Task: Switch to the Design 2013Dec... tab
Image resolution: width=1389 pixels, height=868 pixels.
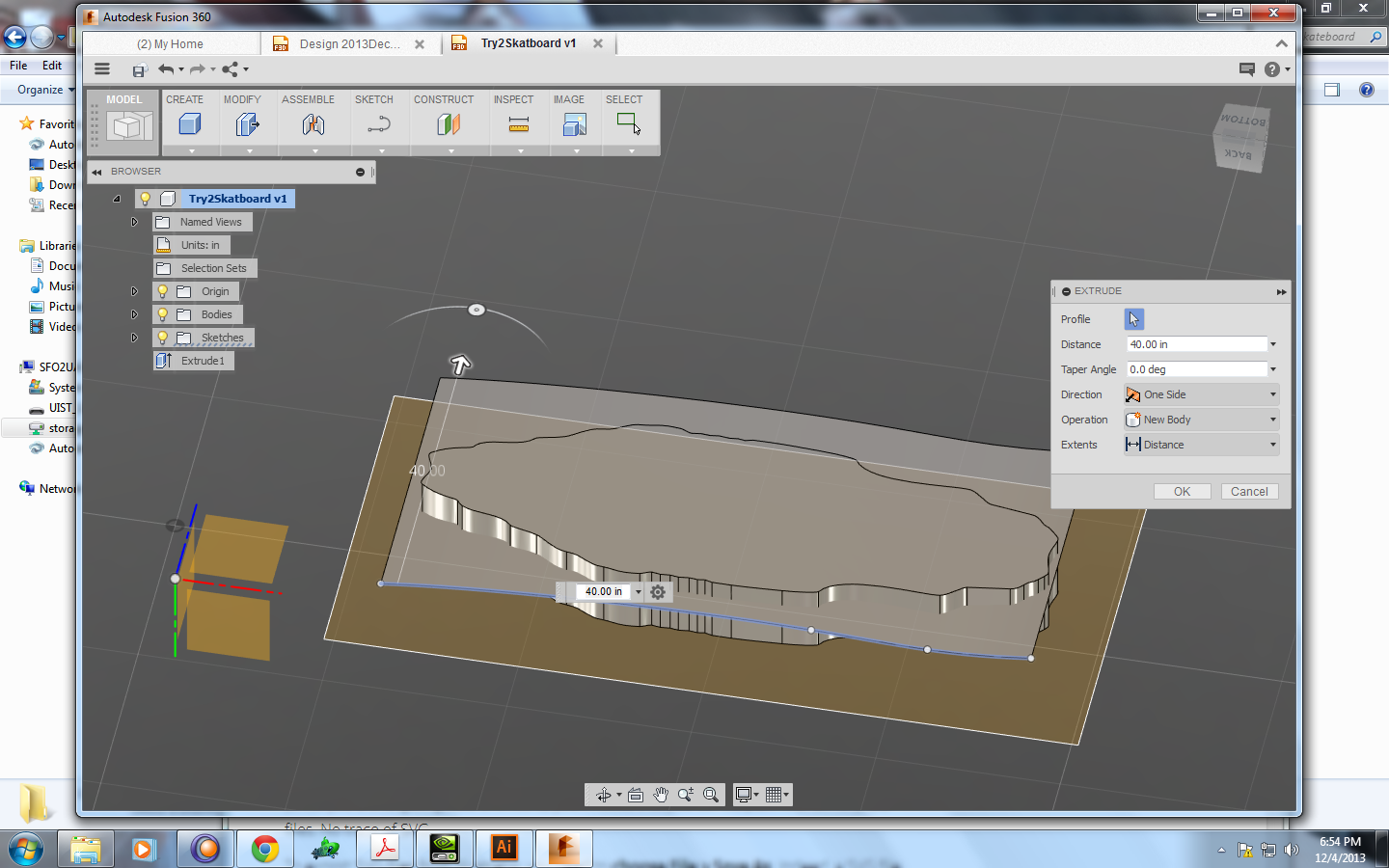Action: click(349, 44)
